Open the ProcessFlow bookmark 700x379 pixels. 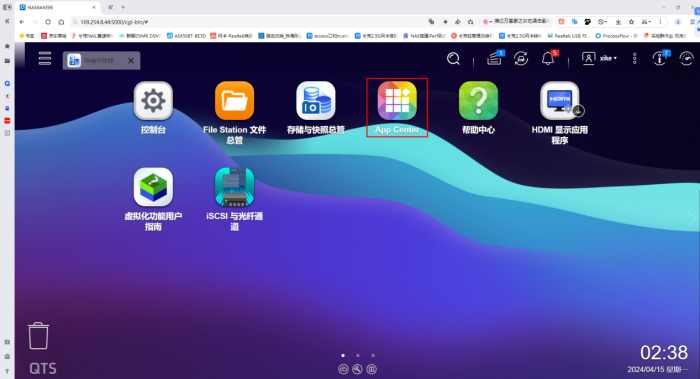coord(616,36)
